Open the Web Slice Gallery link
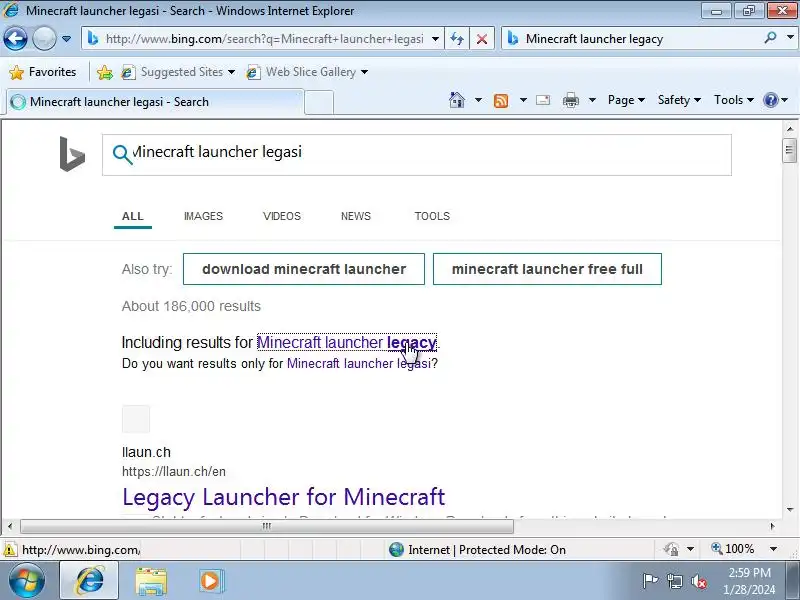The image size is (800, 600). [307, 72]
